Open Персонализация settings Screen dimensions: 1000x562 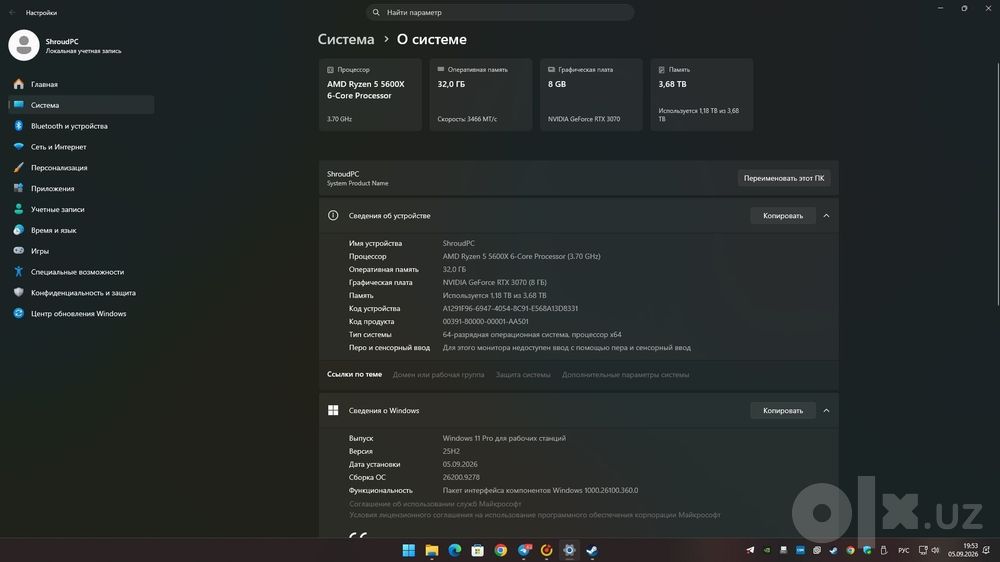point(81,168)
